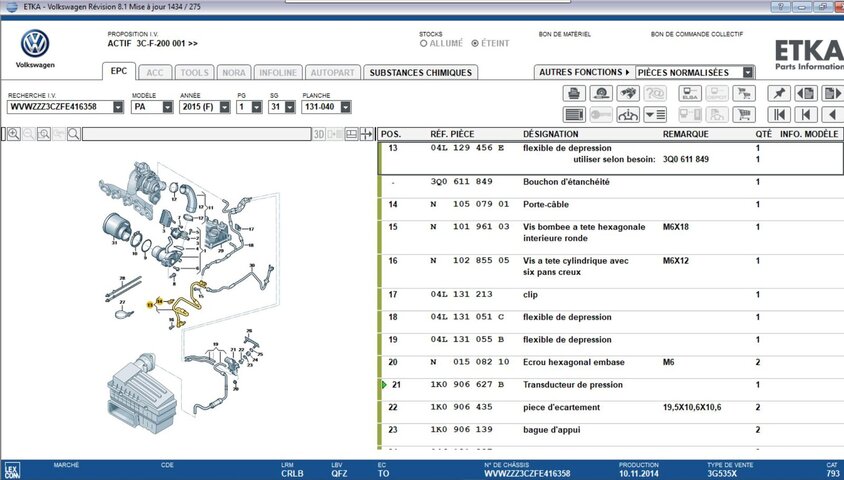The height and width of the screenshot is (480, 844).
Task: Click the plain magnifier search icon
Action: tap(74, 134)
